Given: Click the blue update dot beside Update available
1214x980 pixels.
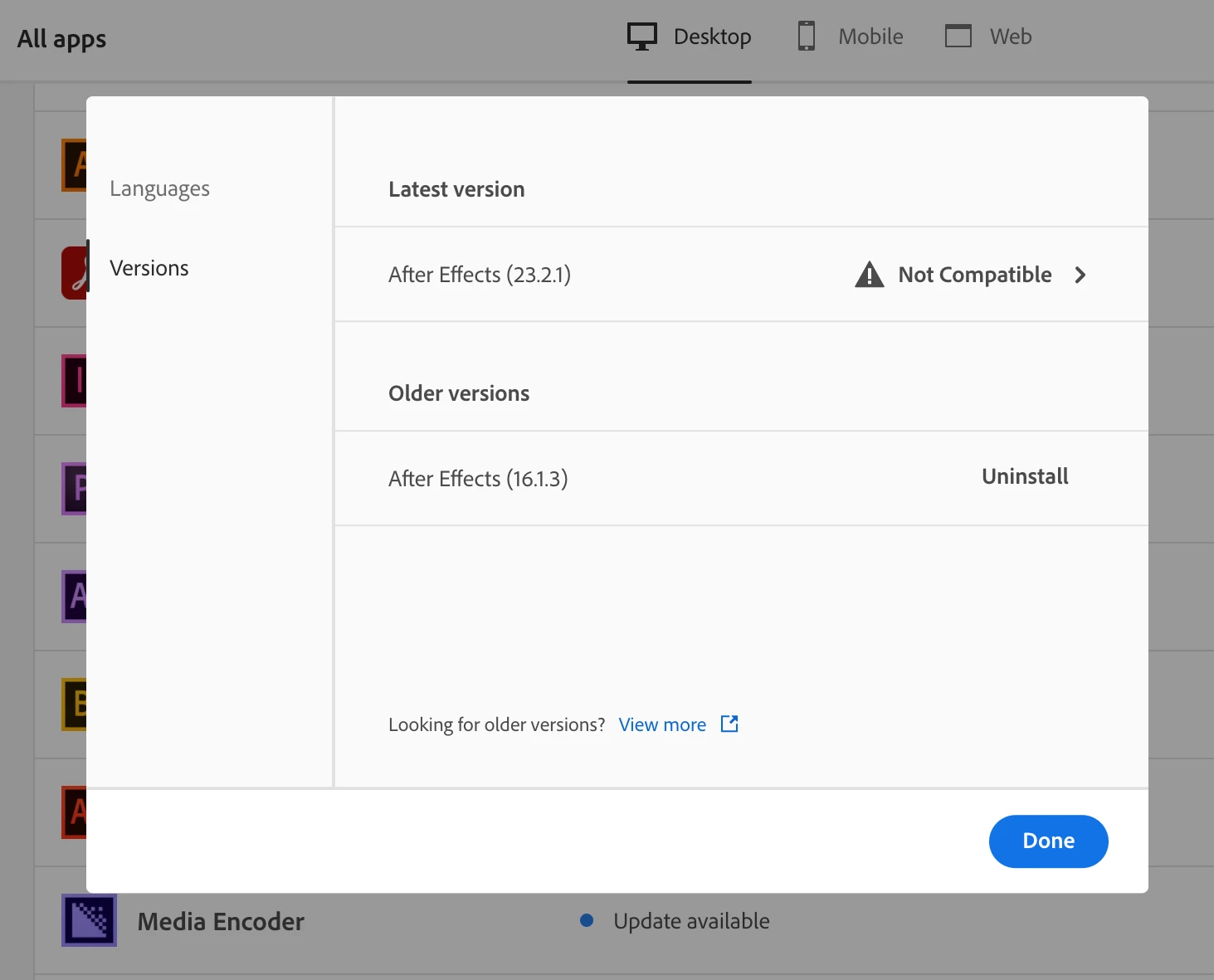Looking at the screenshot, I should (587, 920).
